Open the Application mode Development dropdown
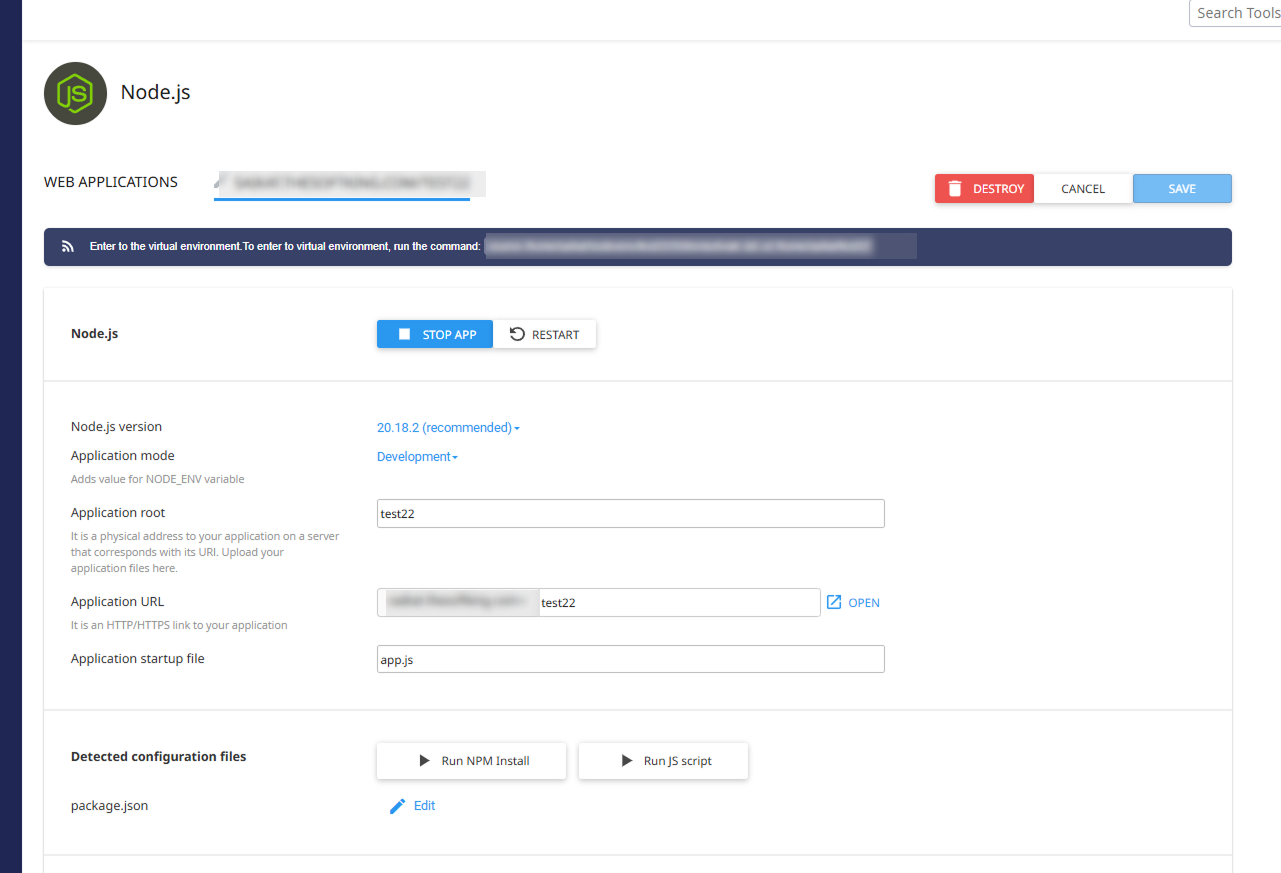The height and width of the screenshot is (873, 1281). (x=417, y=456)
